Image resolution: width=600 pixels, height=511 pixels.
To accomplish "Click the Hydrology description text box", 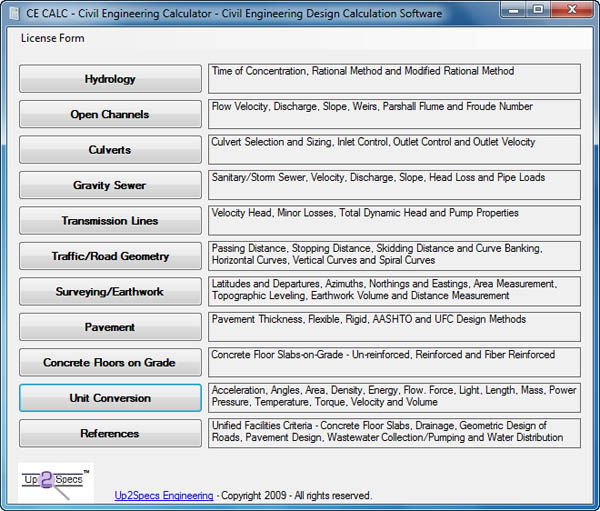I will pos(394,79).
